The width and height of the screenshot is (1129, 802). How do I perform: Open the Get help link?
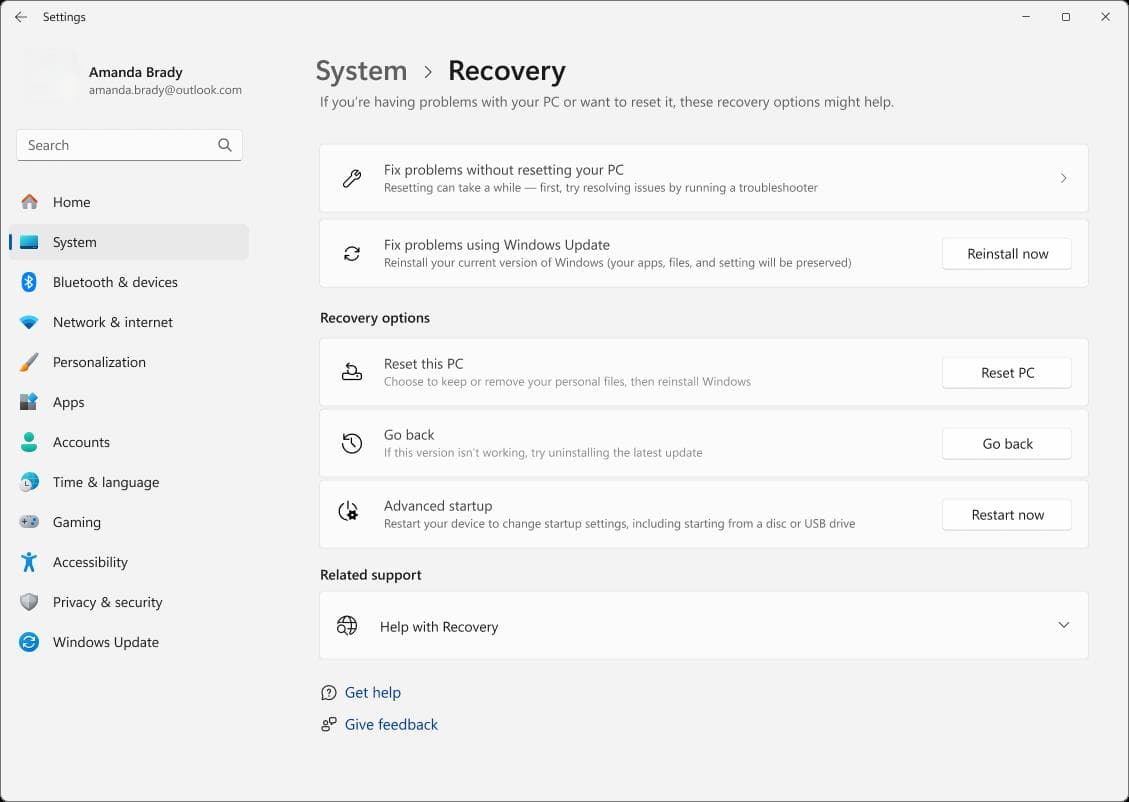coord(372,693)
